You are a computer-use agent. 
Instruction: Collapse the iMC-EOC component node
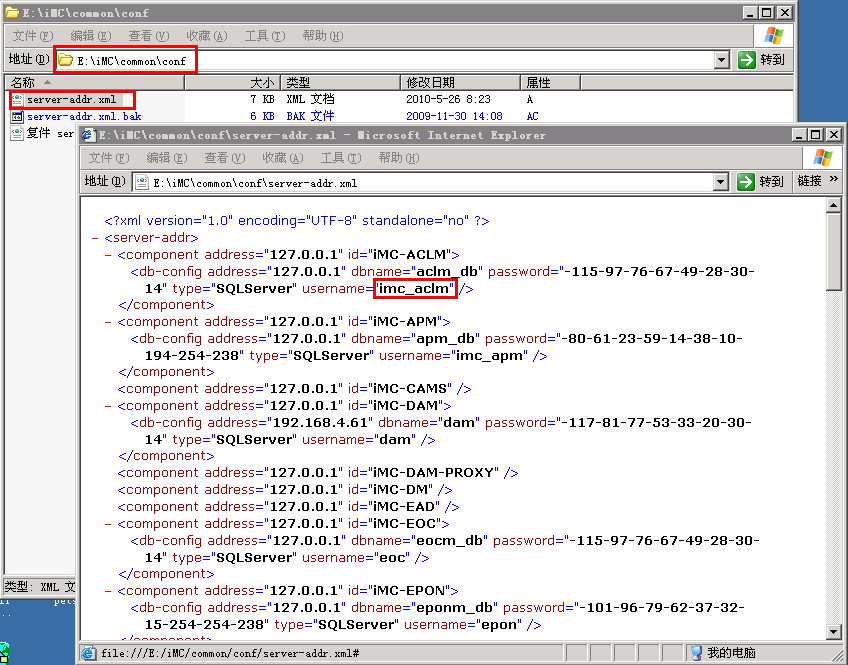coord(108,524)
